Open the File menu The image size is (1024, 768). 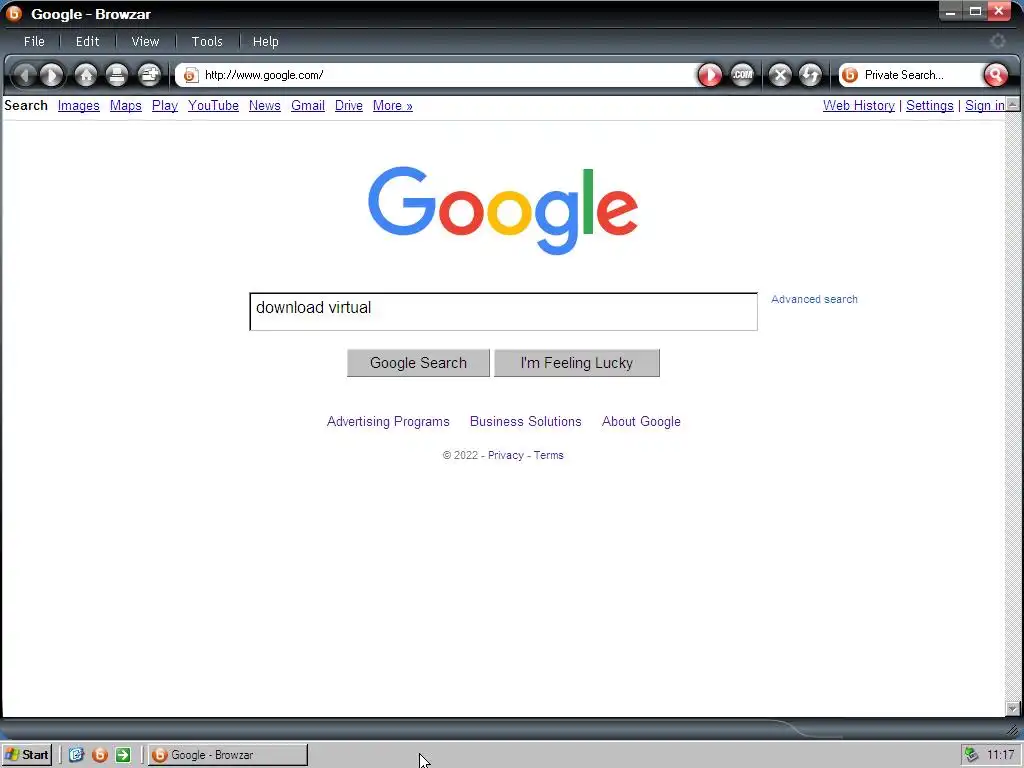[x=34, y=42]
